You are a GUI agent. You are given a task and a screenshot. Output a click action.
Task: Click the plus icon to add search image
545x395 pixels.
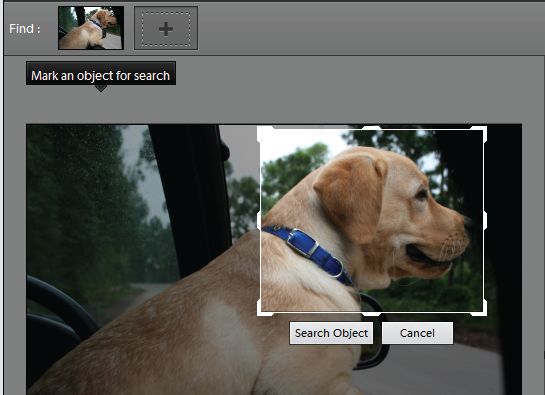166,29
